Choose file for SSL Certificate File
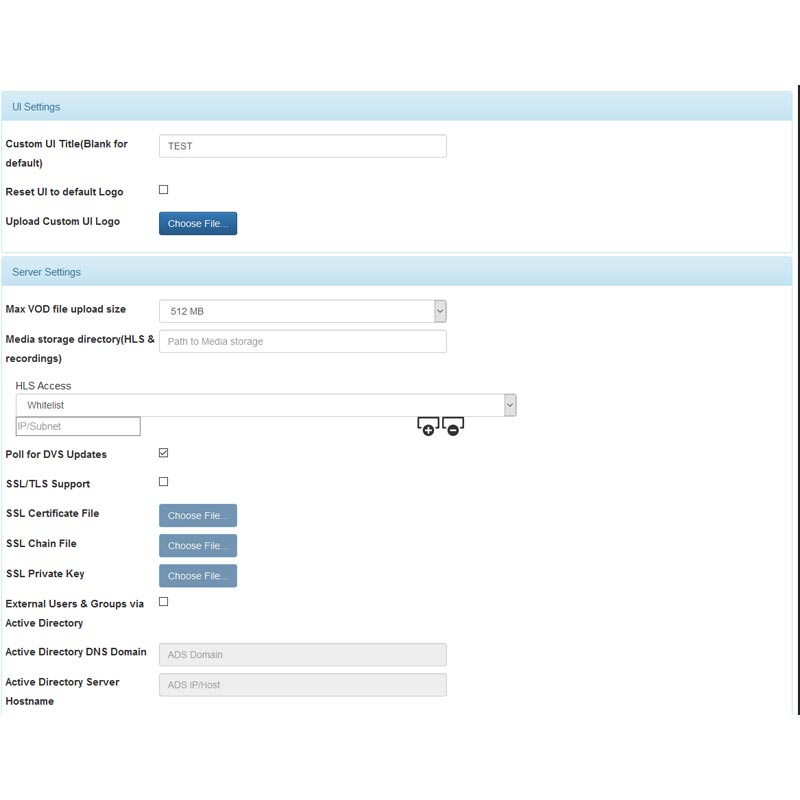This screenshot has height=800, width=800. pos(198,516)
